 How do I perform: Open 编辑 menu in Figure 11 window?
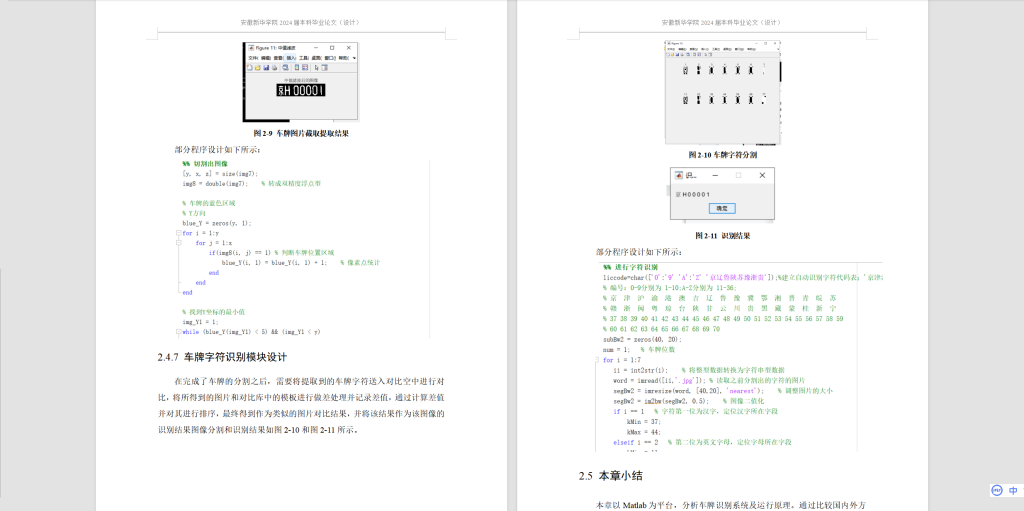pyautogui.click(x=266, y=58)
